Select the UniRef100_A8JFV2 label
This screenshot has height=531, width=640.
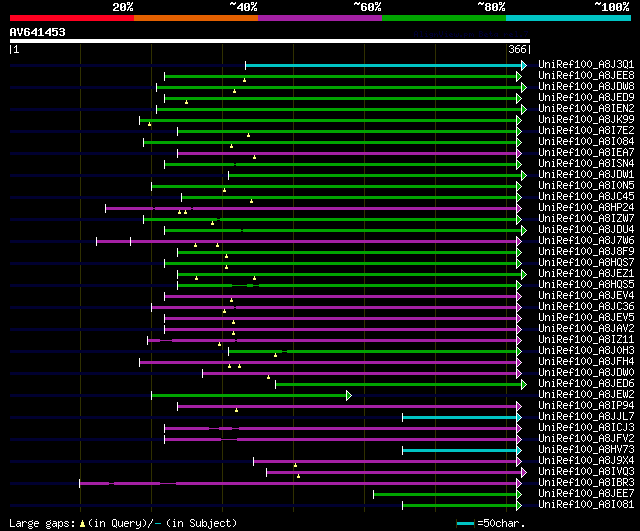586,439
